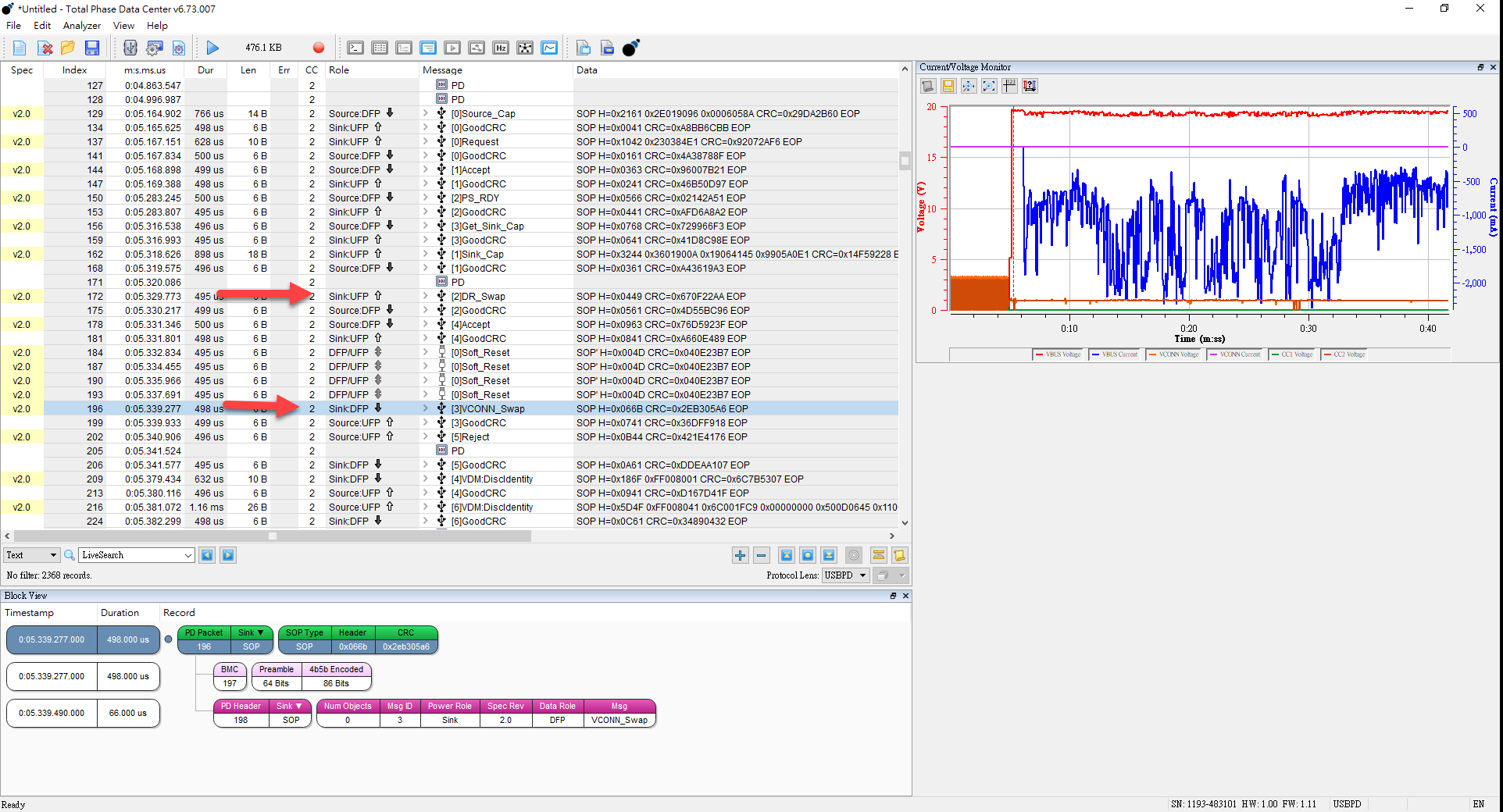
Task: Click the red Stop Capture button
Action: (x=318, y=48)
